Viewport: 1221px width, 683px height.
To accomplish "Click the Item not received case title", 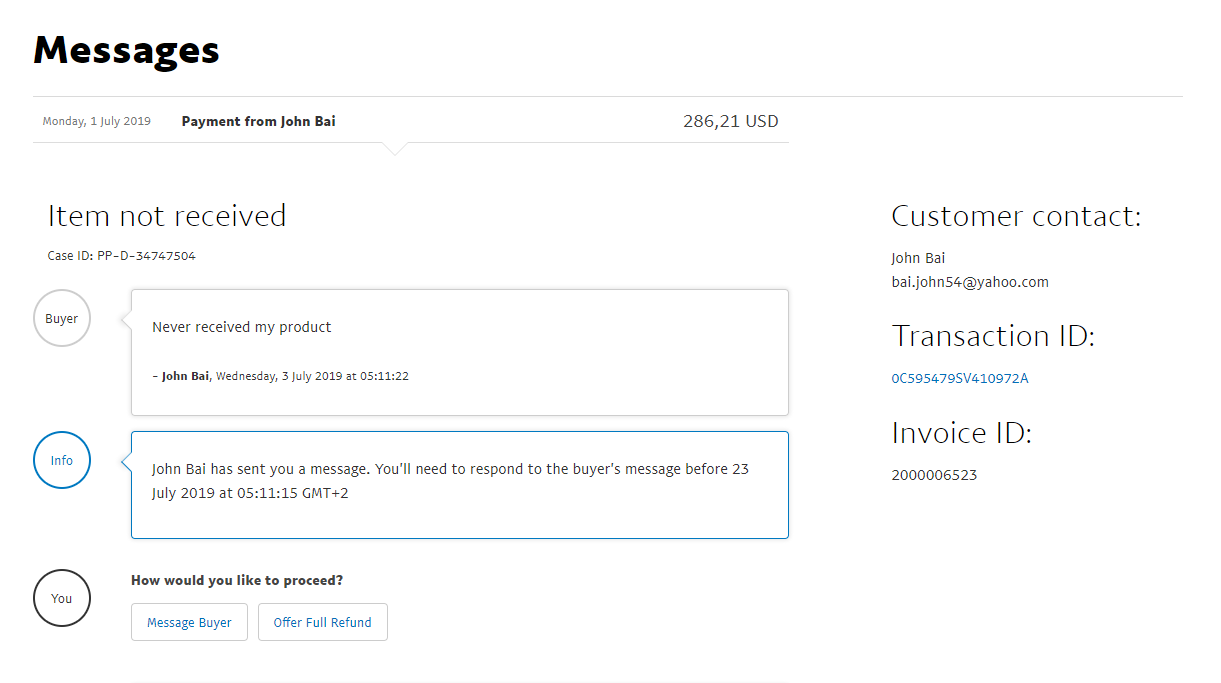I will point(167,216).
